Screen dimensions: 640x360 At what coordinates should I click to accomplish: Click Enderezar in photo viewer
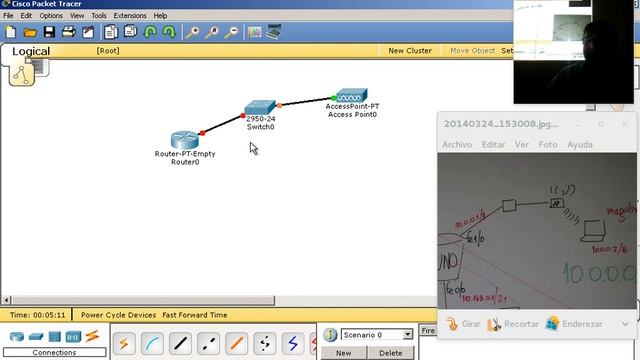click(574, 324)
